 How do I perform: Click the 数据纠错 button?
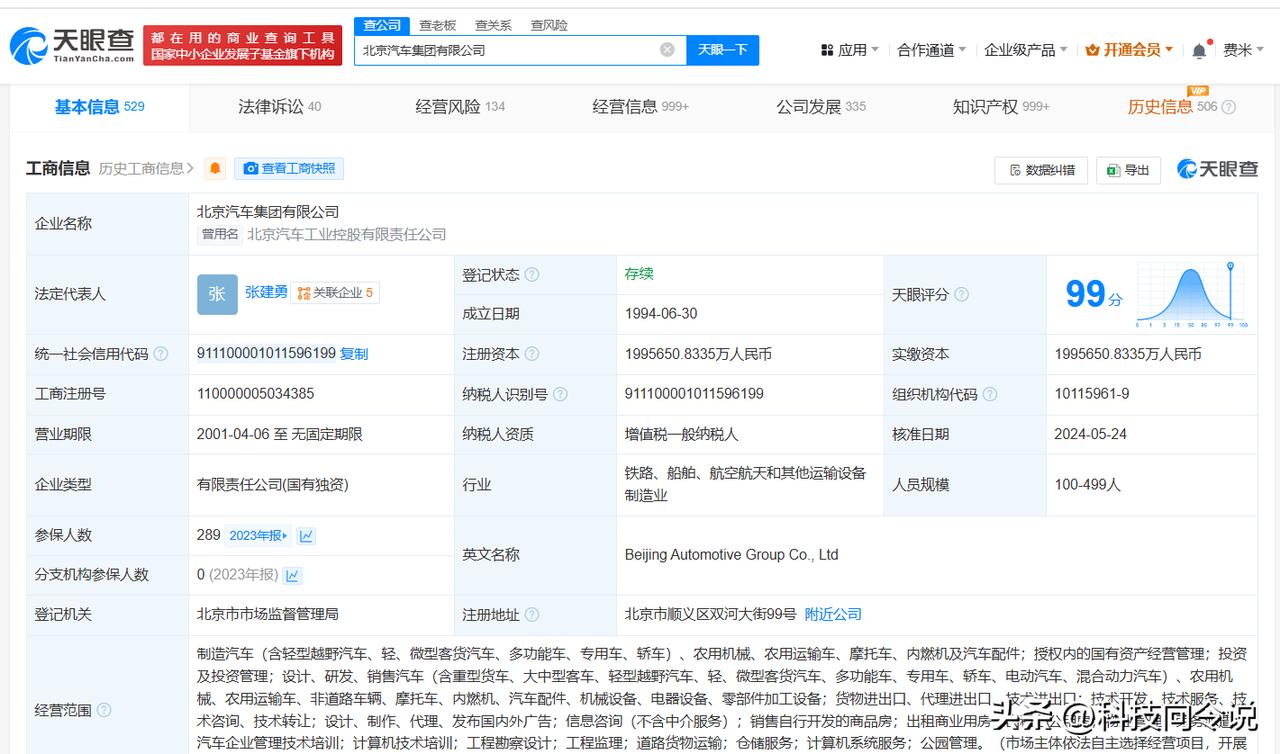coord(1041,170)
